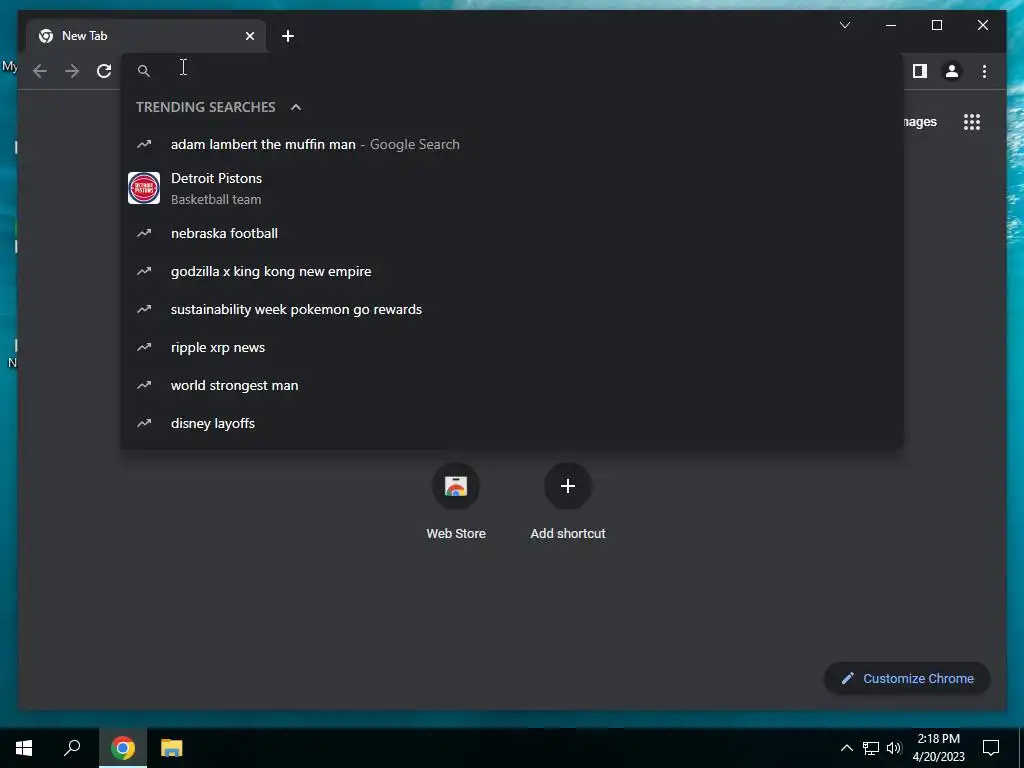
Task: Click the browser back arrow
Action: click(x=40, y=71)
